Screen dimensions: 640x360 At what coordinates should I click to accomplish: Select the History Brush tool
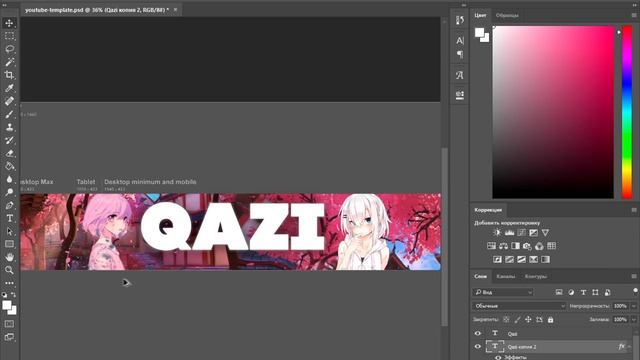coord(9,140)
